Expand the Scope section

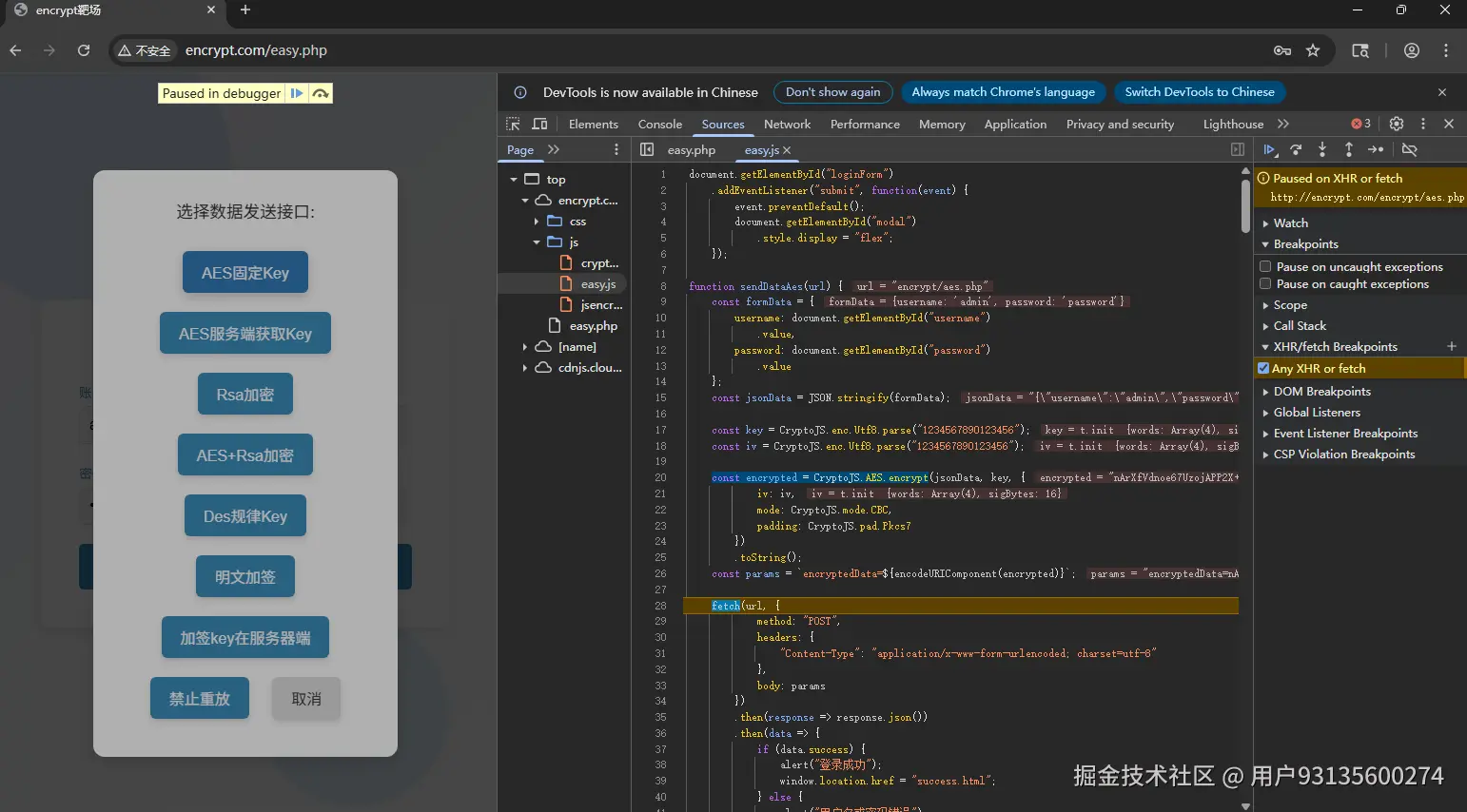coord(1289,305)
